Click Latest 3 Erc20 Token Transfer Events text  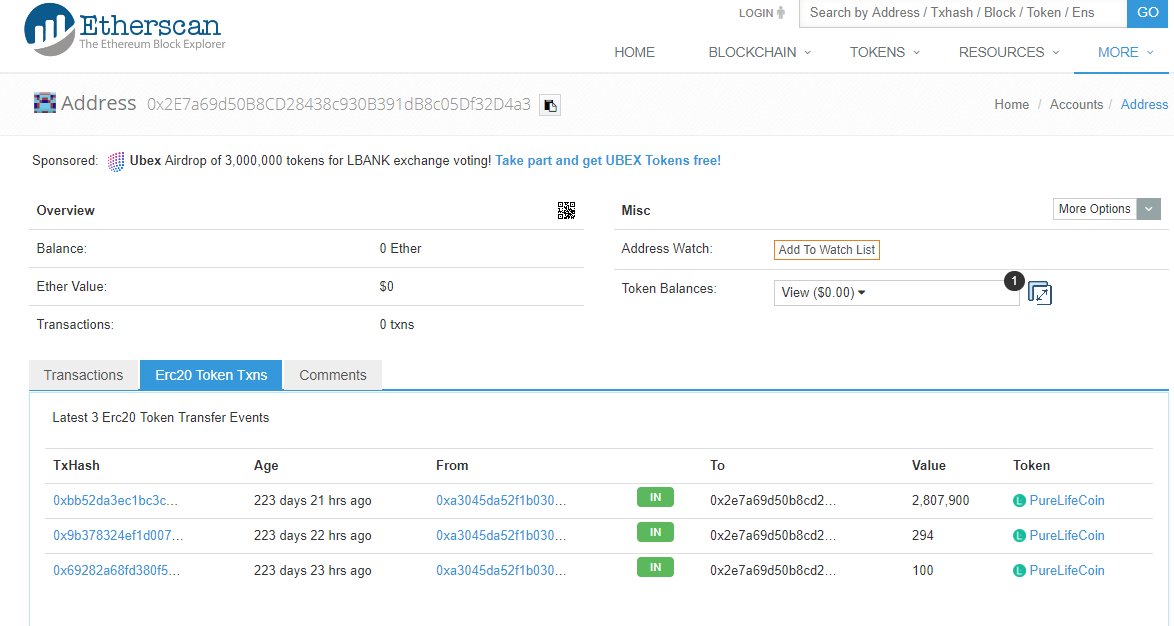click(160, 418)
